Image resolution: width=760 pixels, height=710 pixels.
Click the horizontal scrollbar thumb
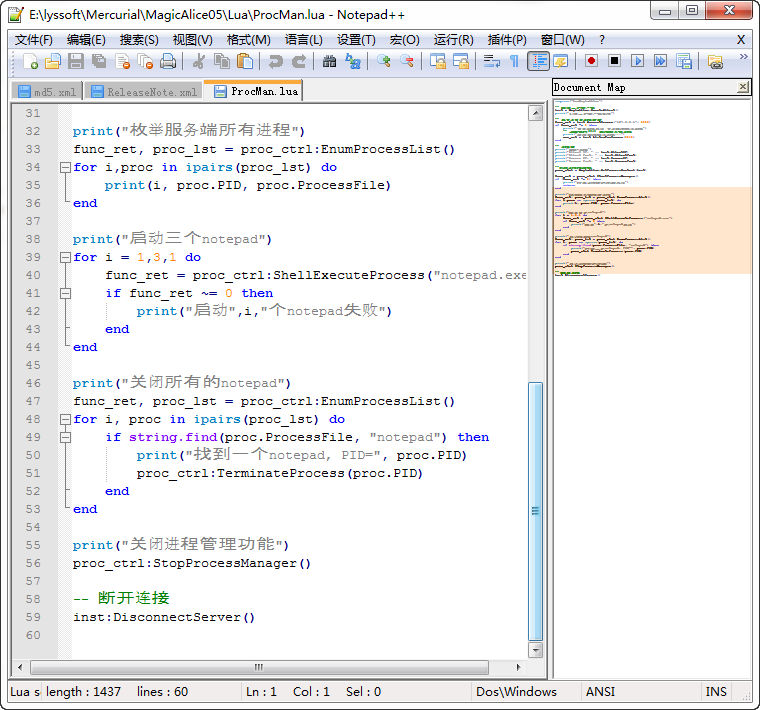(x=259, y=667)
